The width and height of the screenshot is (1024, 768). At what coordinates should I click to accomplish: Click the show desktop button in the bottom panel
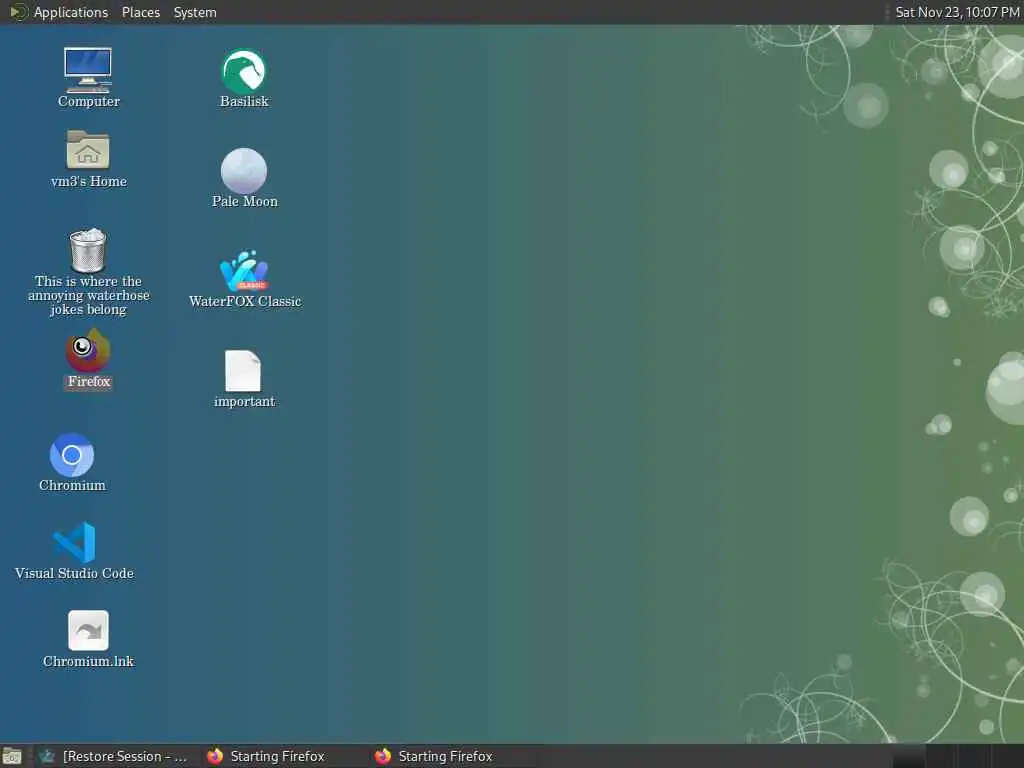(x=12, y=757)
